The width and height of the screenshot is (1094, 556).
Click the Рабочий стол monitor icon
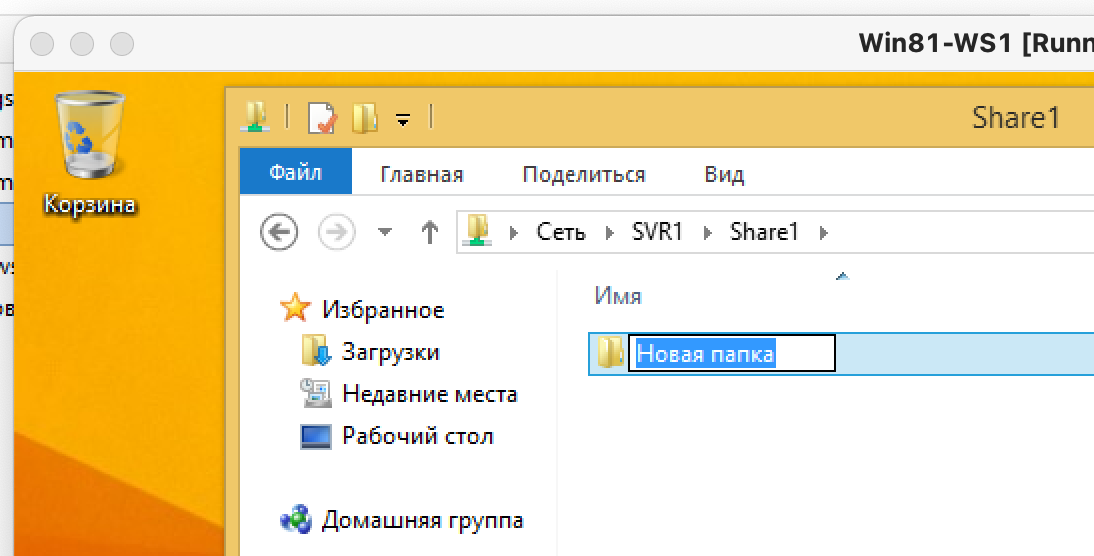click(316, 437)
